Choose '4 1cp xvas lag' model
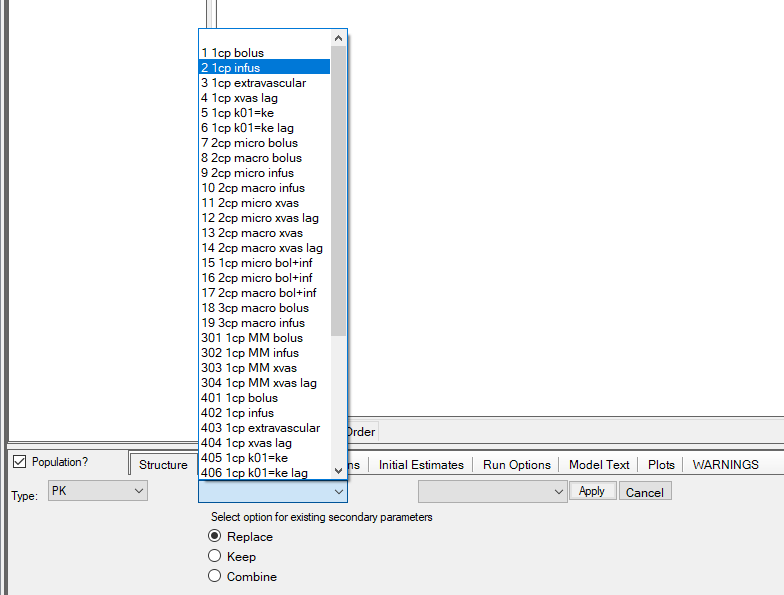The image size is (784, 595). pos(264,98)
